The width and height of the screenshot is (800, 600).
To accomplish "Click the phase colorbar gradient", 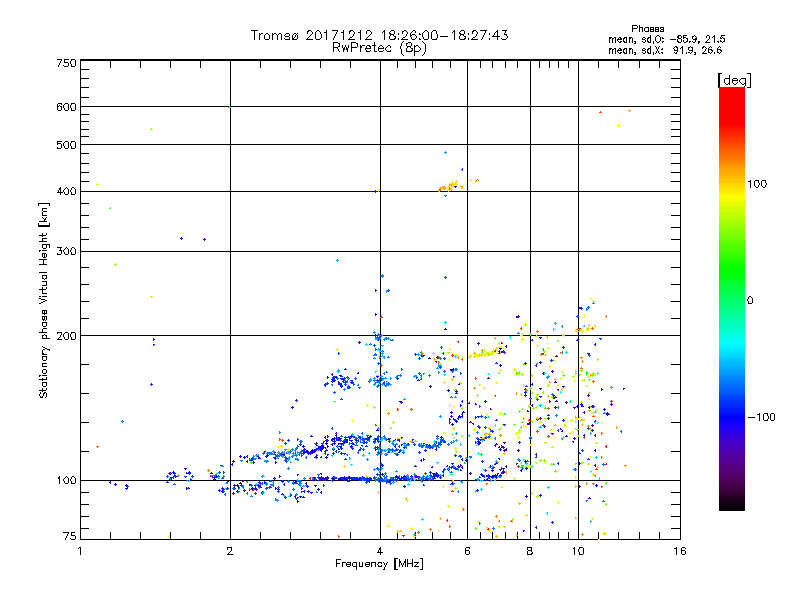I will [x=732, y=298].
